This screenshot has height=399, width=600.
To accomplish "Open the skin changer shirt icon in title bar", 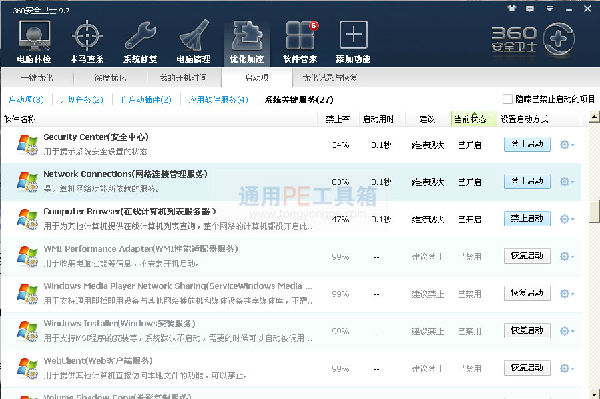I will click(512, 8).
